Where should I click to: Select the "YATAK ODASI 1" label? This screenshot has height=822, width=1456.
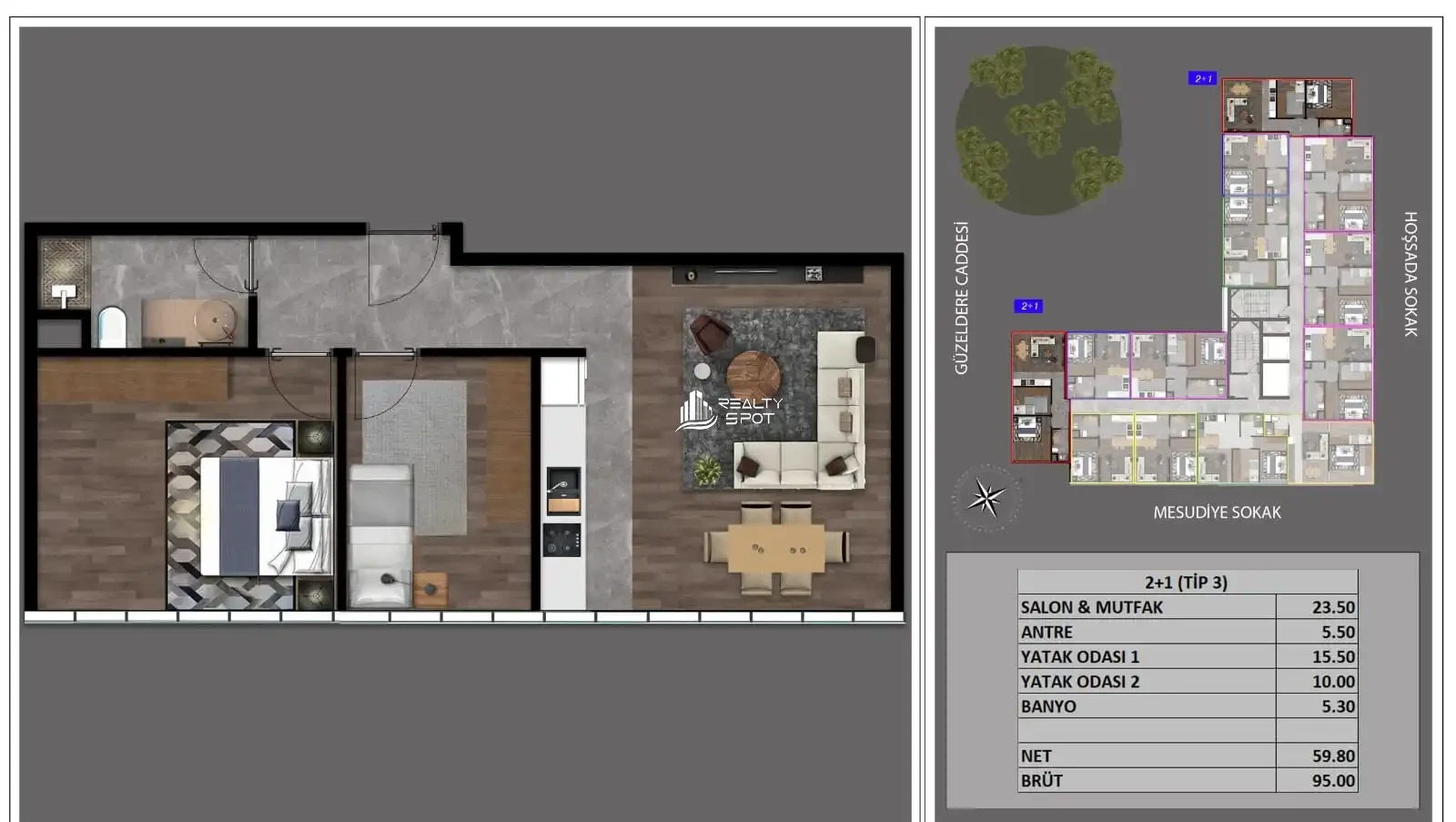coord(1079,656)
